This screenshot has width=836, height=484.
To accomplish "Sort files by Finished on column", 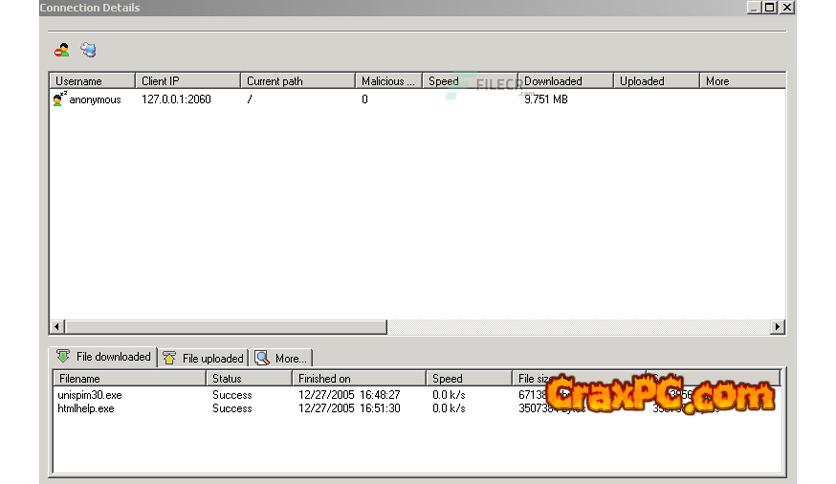I will pyautogui.click(x=359, y=378).
